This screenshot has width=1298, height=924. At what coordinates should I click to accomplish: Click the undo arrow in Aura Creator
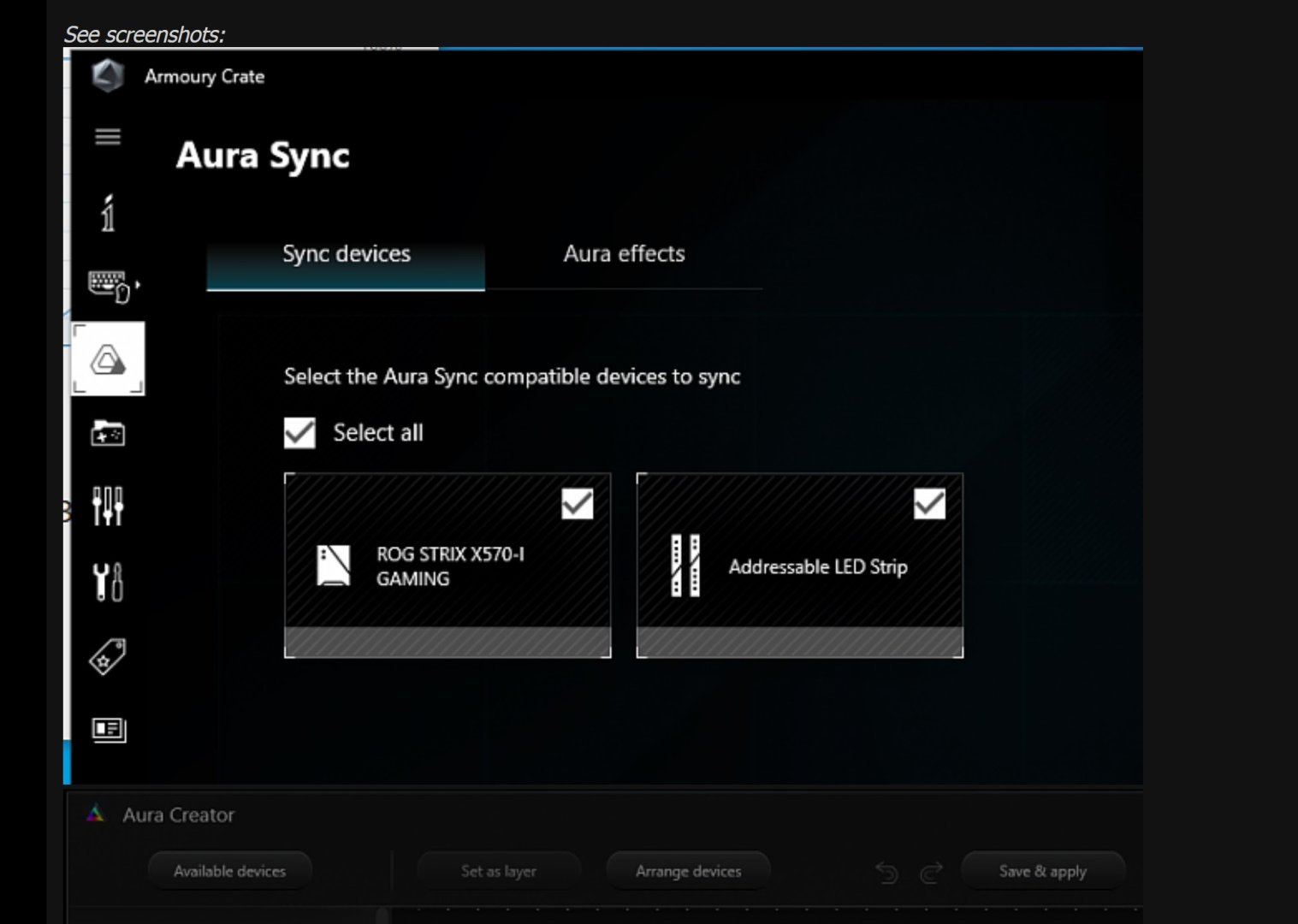point(886,872)
